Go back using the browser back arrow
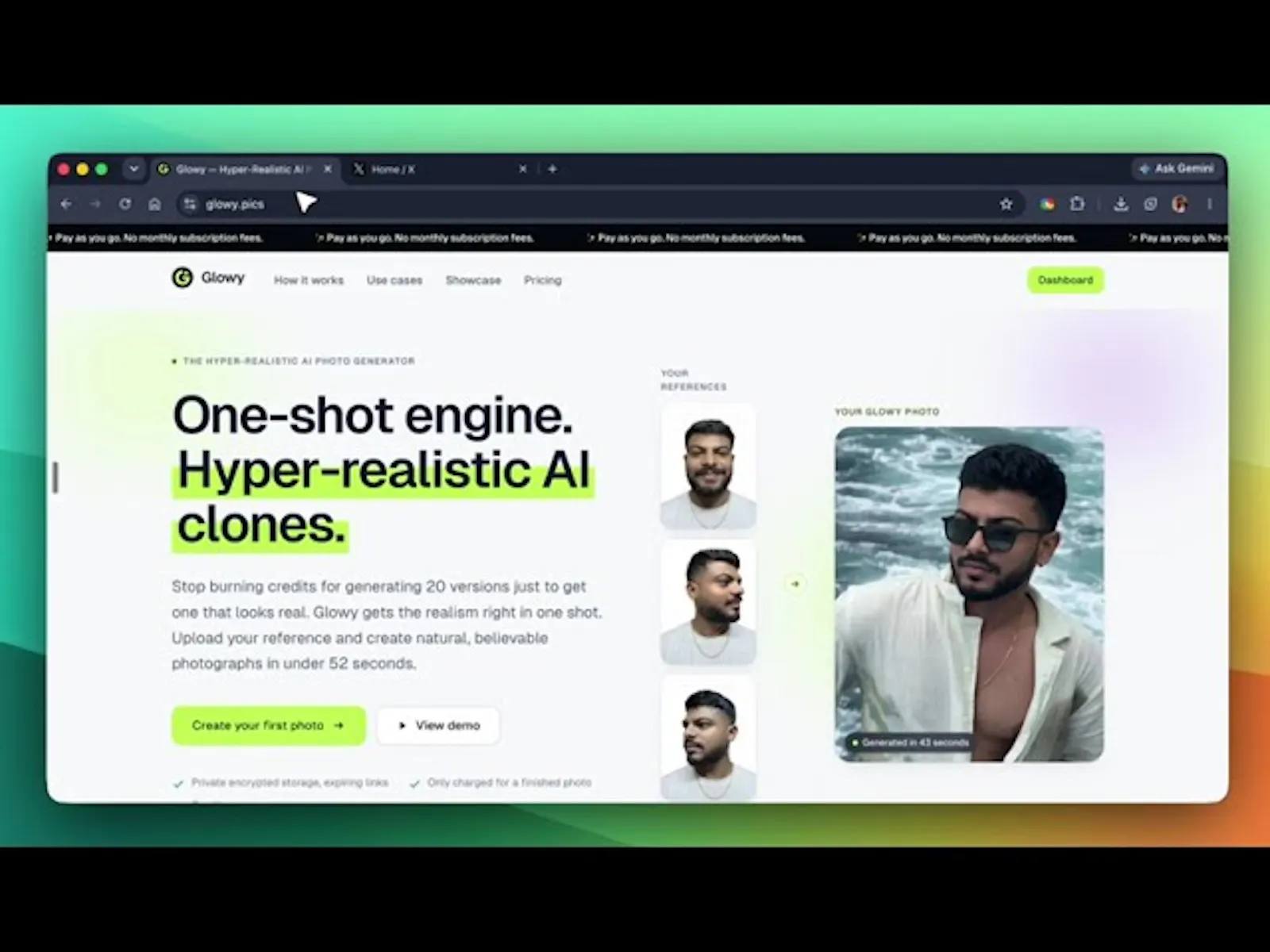 (66, 204)
